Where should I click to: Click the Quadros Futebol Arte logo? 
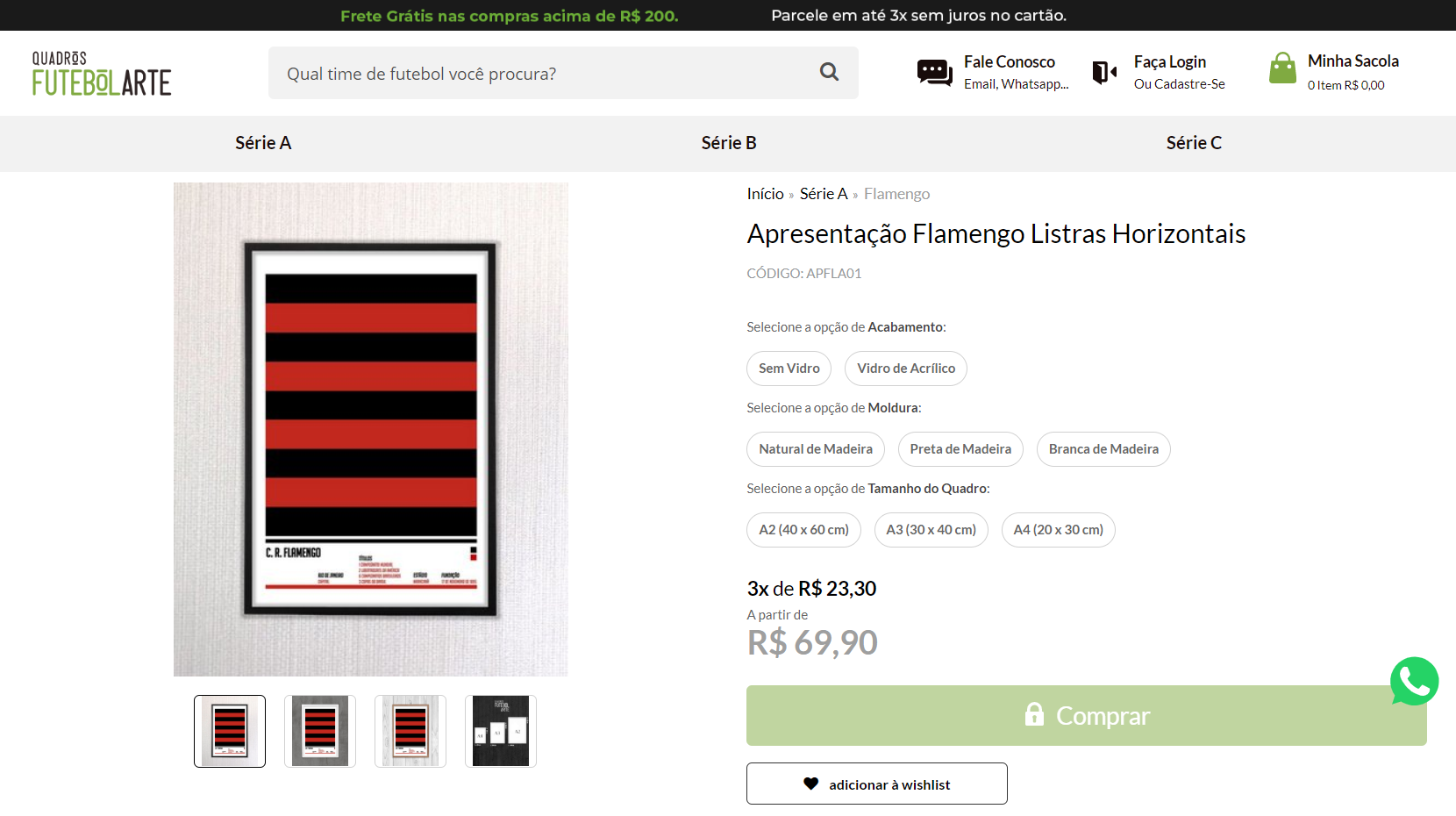click(x=102, y=73)
